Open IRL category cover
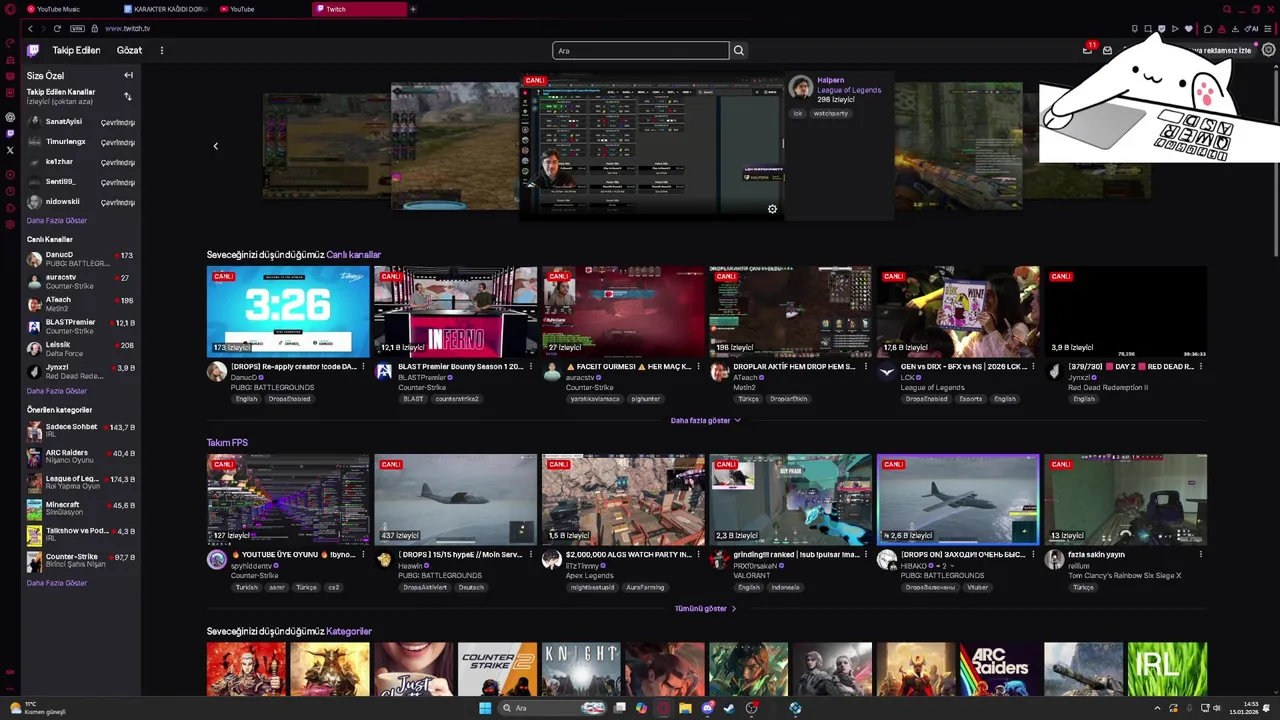This screenshot has width=1280, height=720. pos(1167,669)
